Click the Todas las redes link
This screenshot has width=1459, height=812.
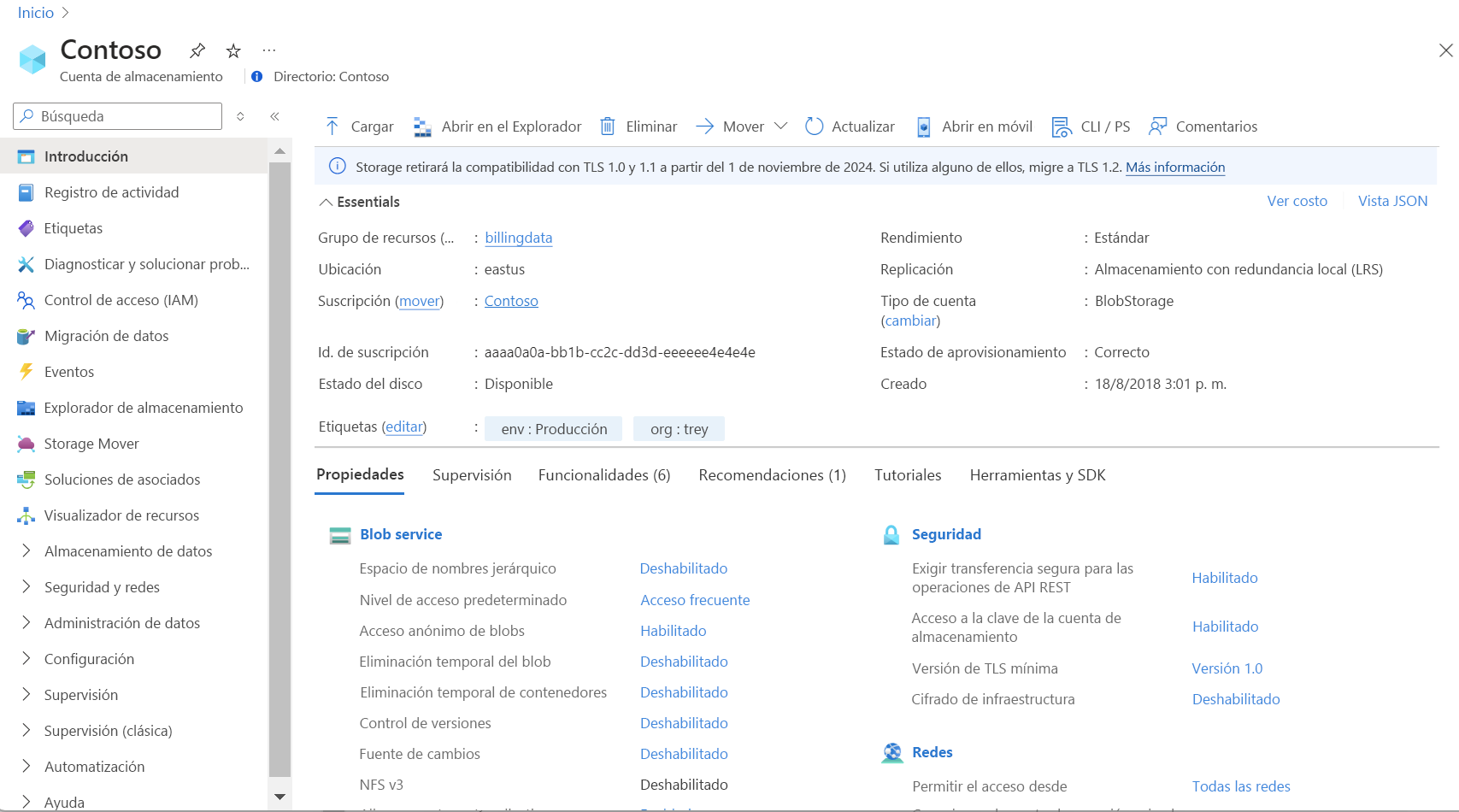(1241, 786)
